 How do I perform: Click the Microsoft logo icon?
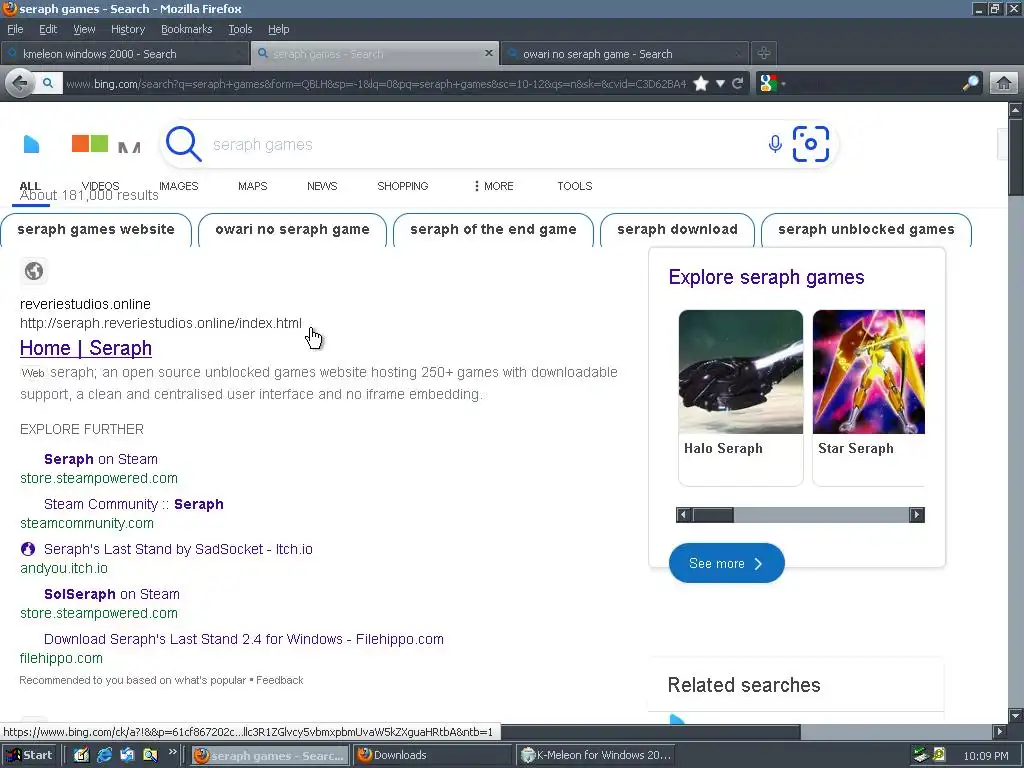pyautogui.click(x=89, y=143)
